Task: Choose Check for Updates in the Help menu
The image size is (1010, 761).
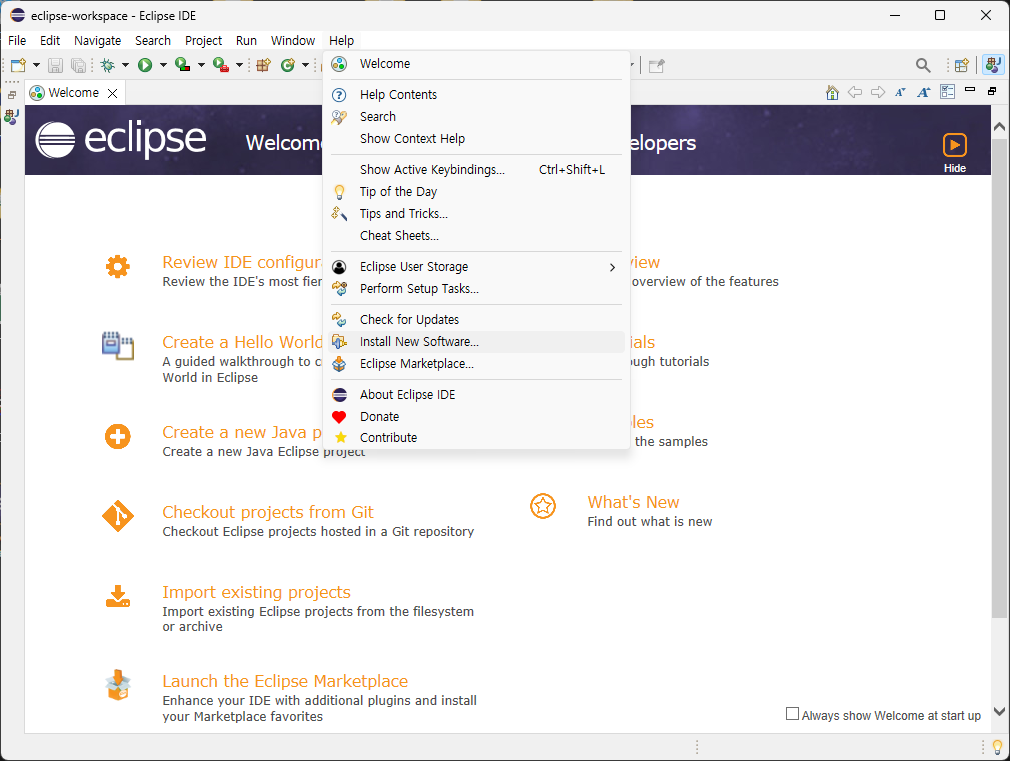Action: tap(477, 320)
